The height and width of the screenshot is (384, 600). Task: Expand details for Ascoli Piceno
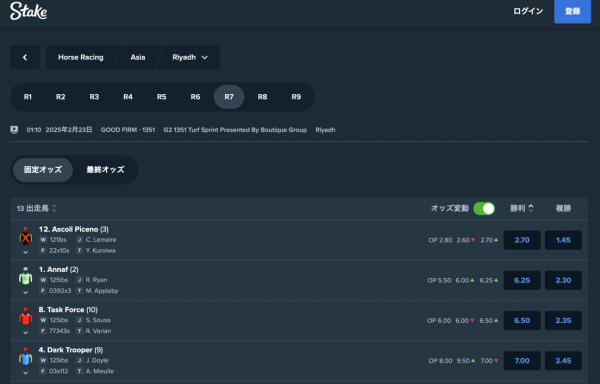(x=26, y=252)
